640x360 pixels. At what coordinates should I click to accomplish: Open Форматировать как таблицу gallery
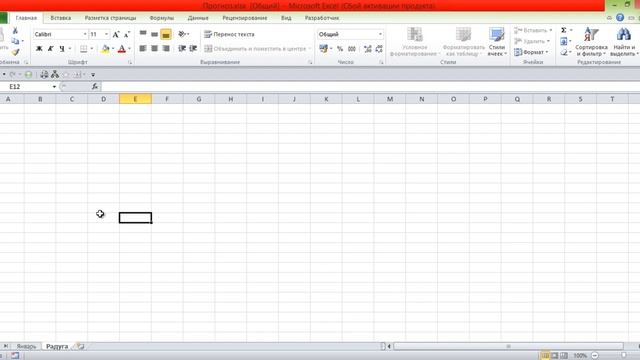463,42
